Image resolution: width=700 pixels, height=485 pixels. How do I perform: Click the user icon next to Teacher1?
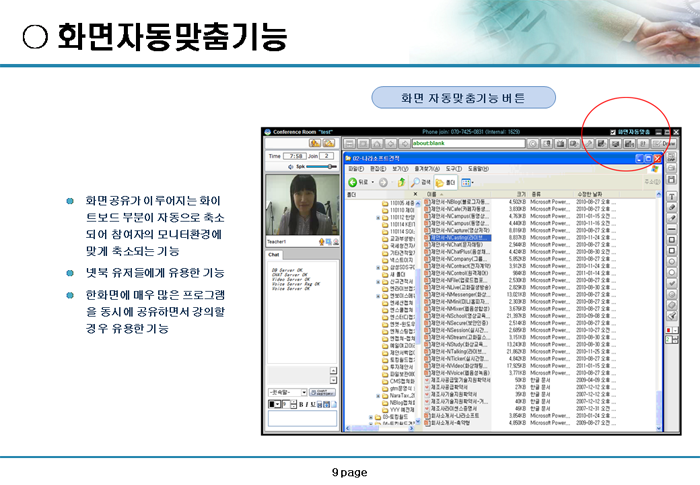point(335,242)
